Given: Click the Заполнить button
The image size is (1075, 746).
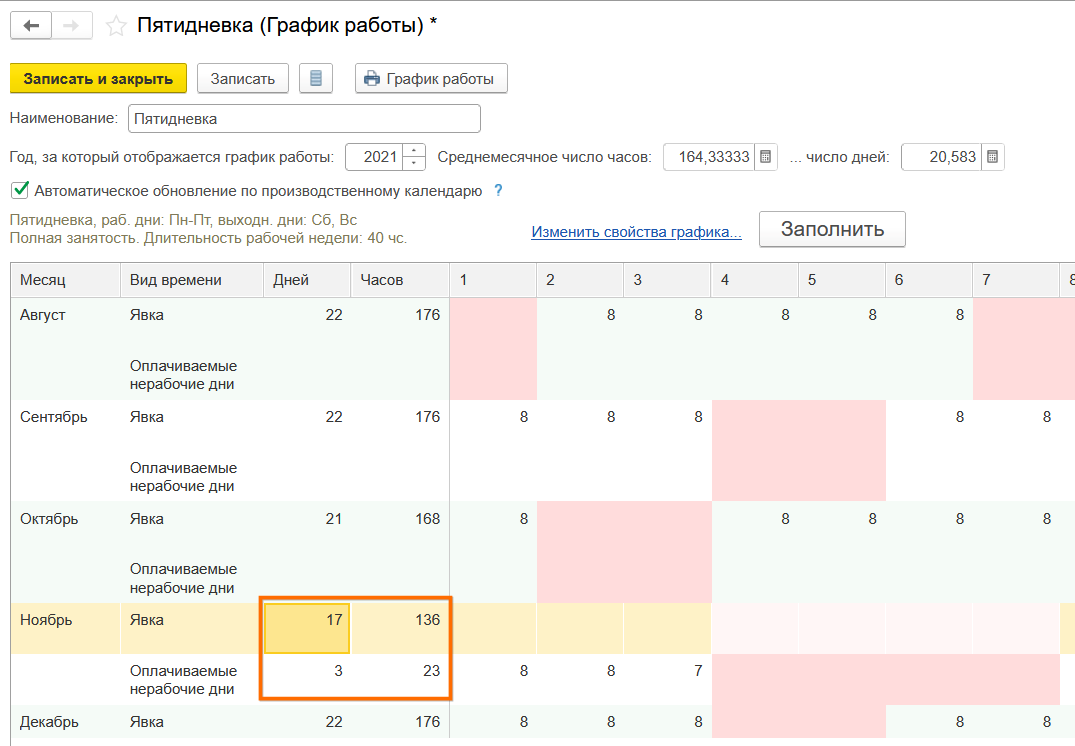Looking at the screenshot, I should click(x=832, y=229).
